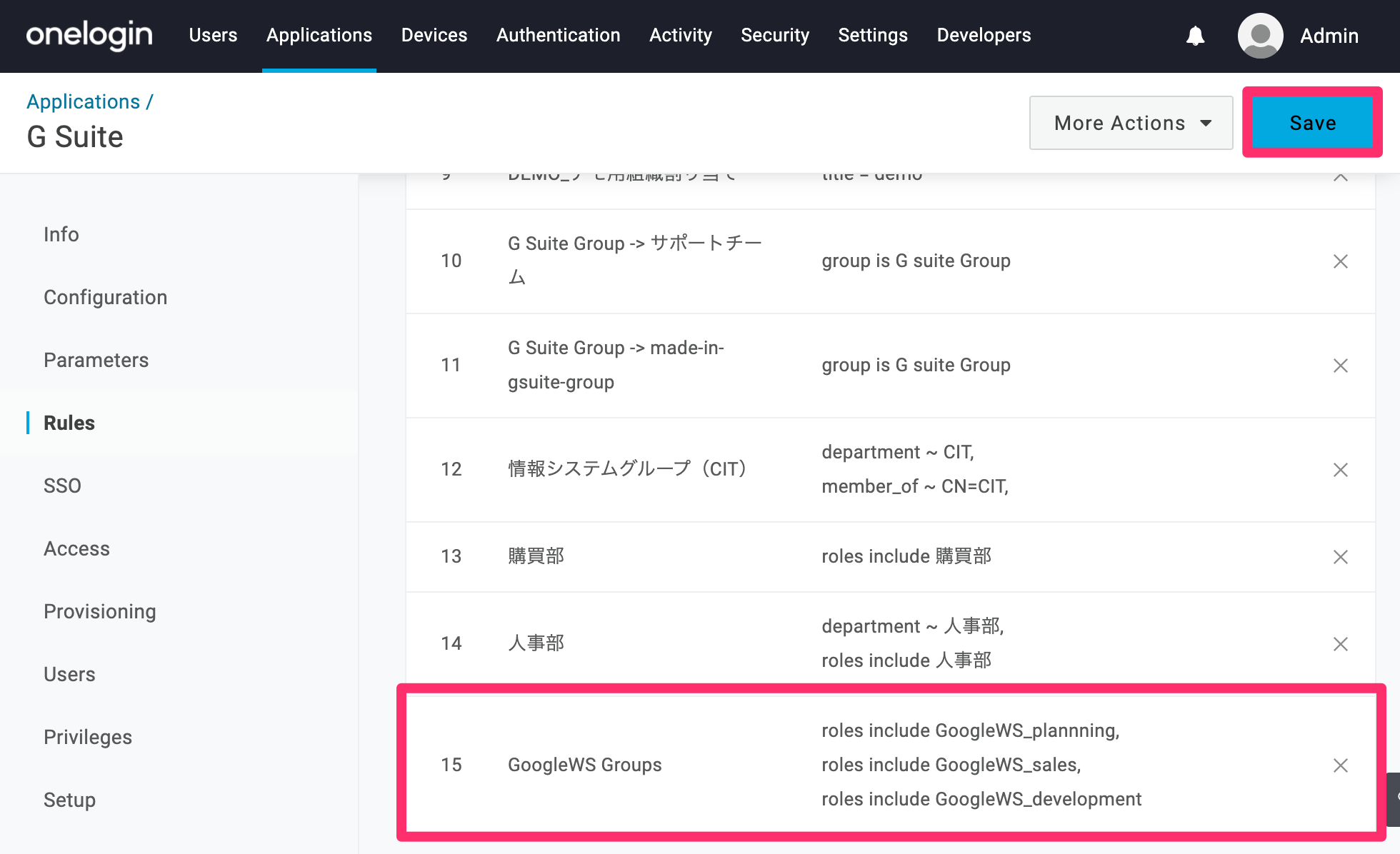Delete rule 14 人事部 with X icon
The image size is (1400, 854).
click(x=1341, y=644)
